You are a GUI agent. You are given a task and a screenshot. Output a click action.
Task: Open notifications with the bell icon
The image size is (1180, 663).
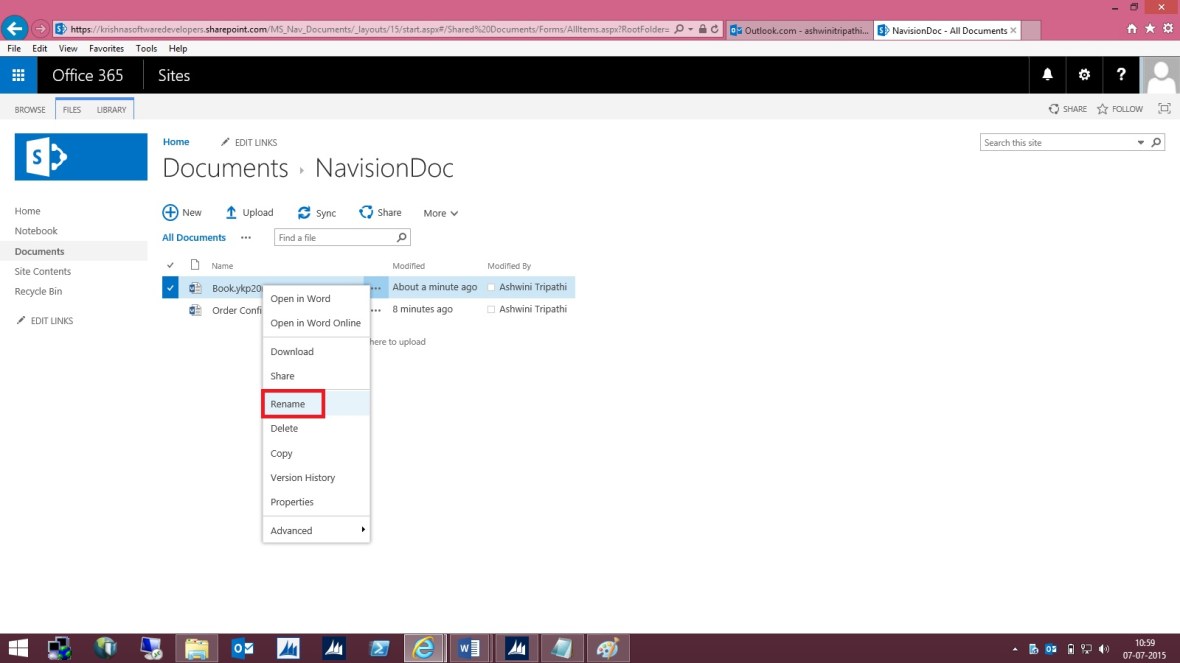point(1045,75)
